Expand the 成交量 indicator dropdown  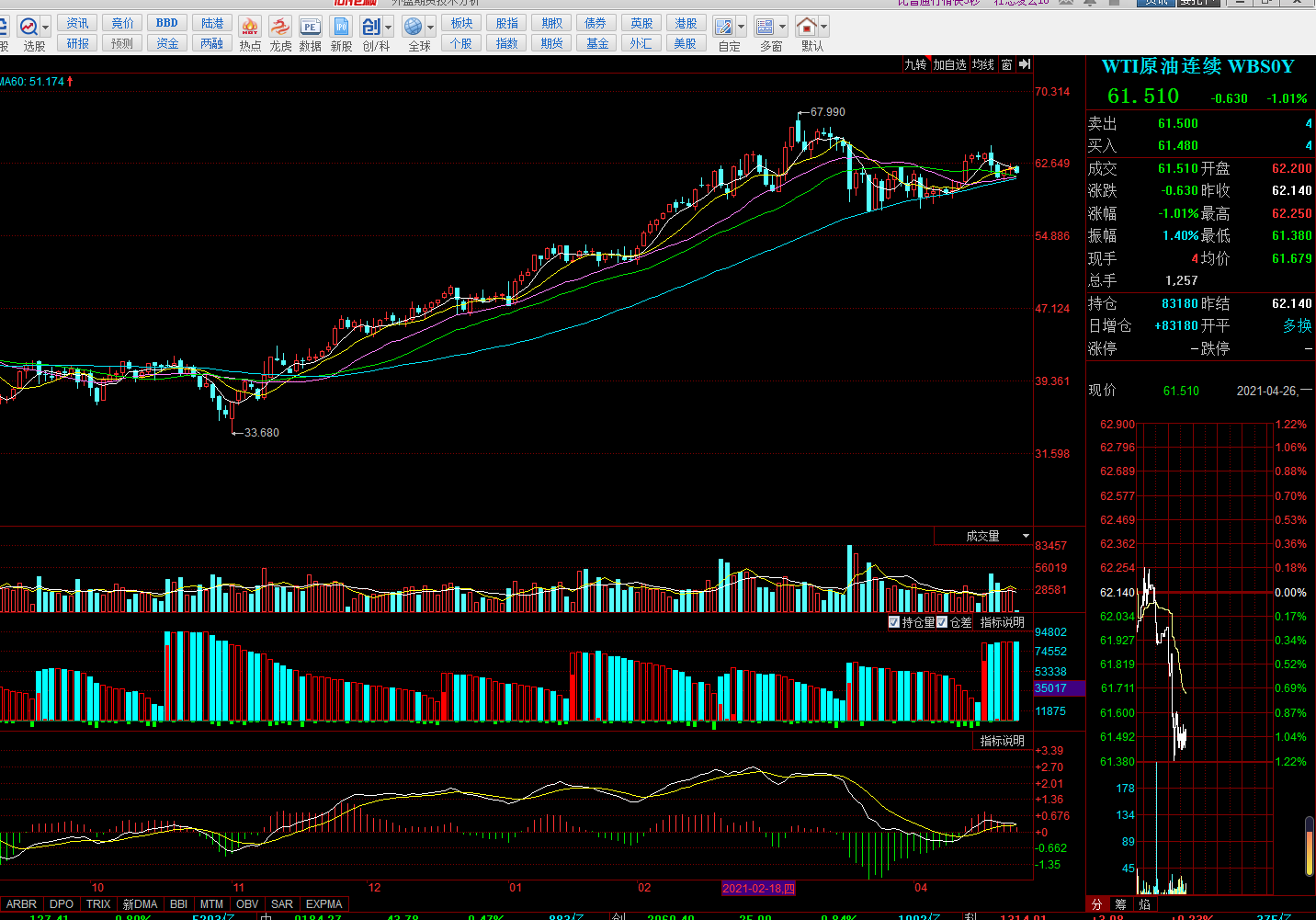1026,536
